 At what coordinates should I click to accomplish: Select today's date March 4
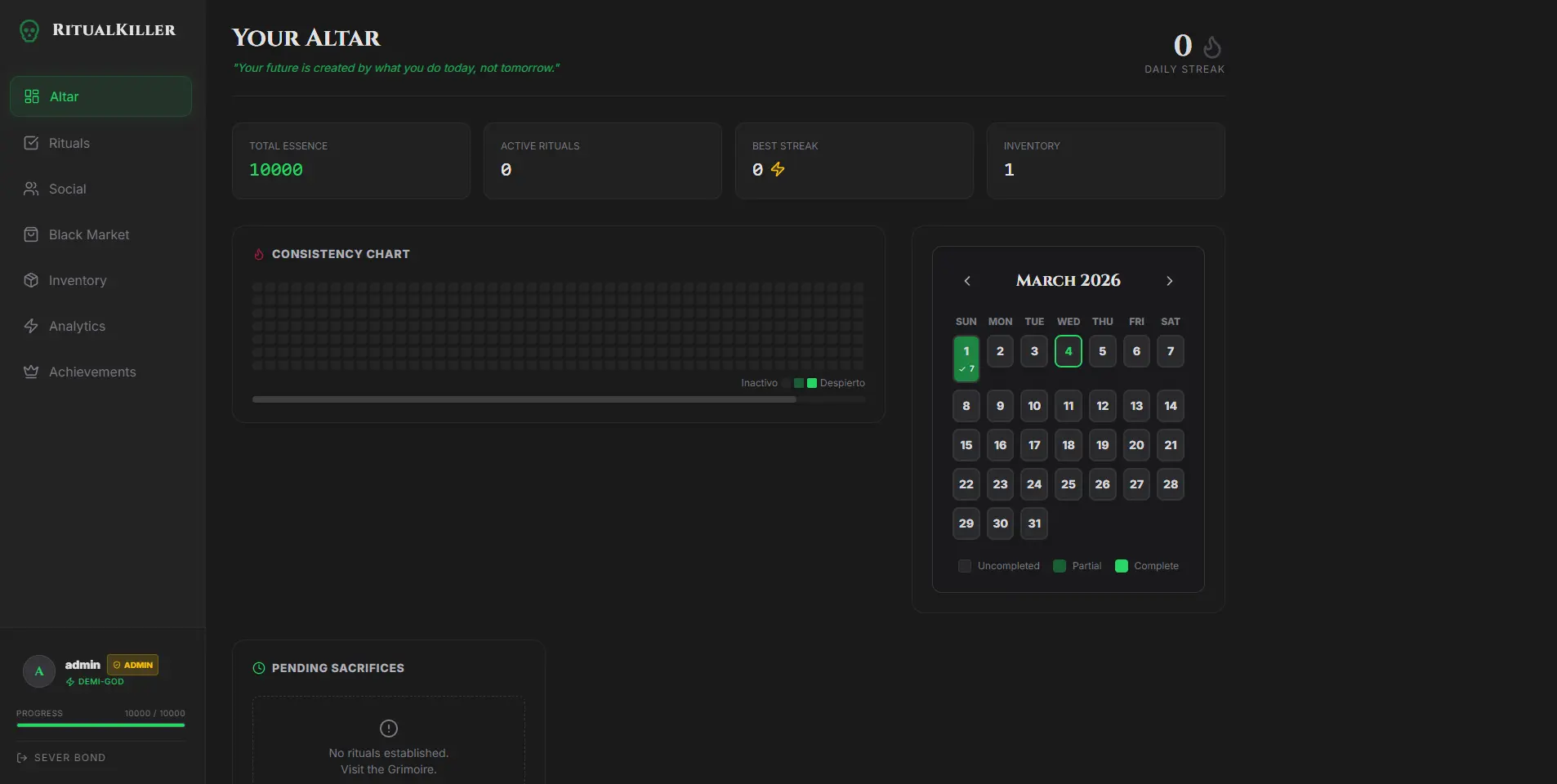point(1068,351)
